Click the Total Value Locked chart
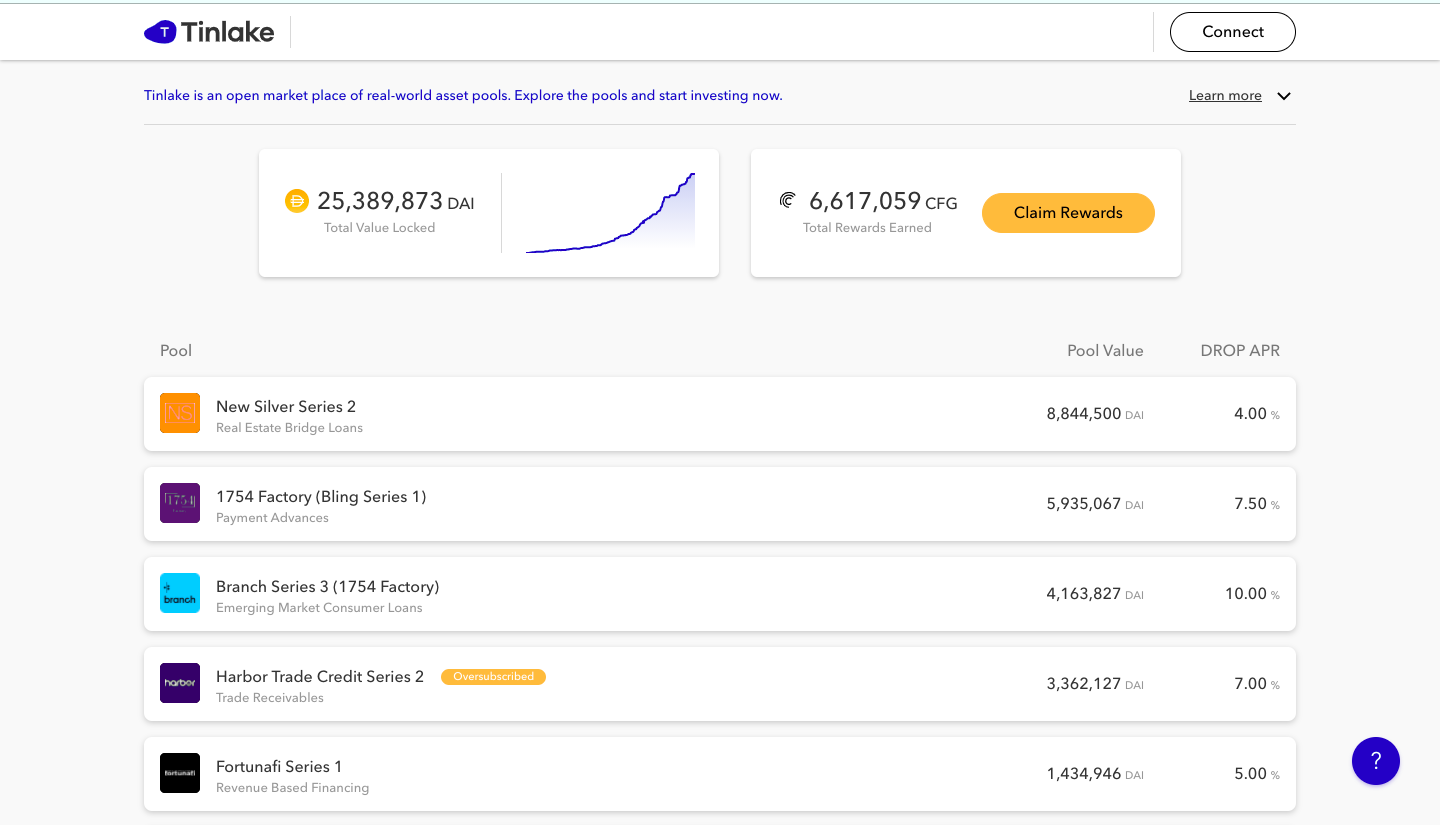 tap(610, 213)
